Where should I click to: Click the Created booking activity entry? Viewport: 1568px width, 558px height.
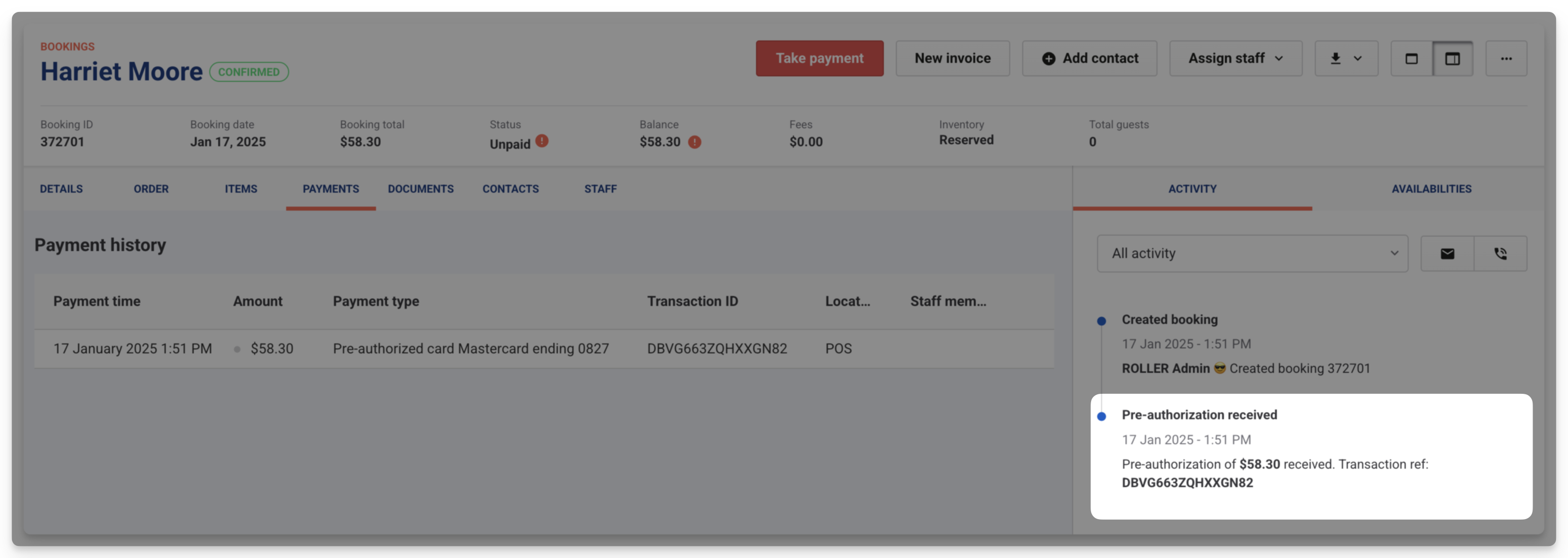(x=1170, y=319)
